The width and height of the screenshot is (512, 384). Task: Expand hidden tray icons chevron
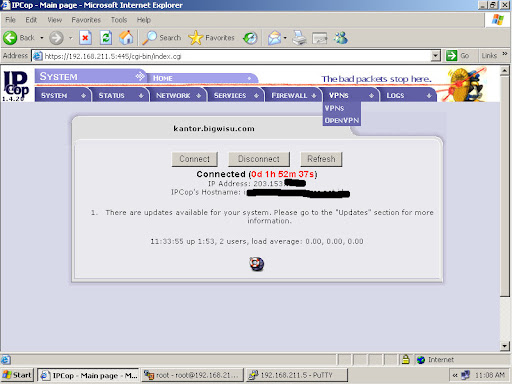tap(455, 375)
